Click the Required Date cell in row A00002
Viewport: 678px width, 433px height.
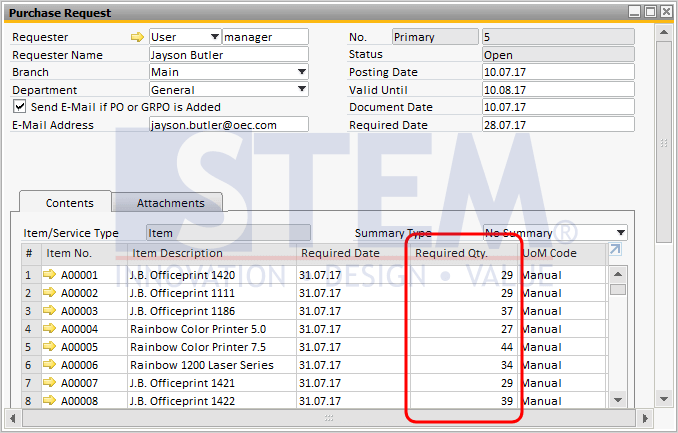click(352, 293)
